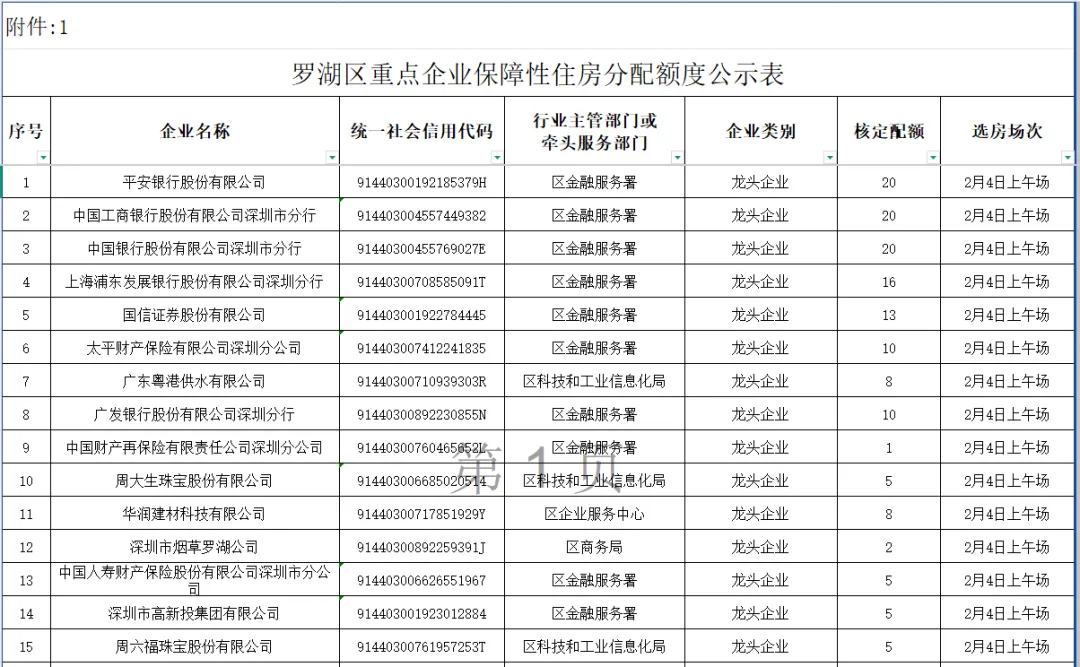
Task: Select quota 1 in 中国财产再保险 row
Action: [889, 447]
